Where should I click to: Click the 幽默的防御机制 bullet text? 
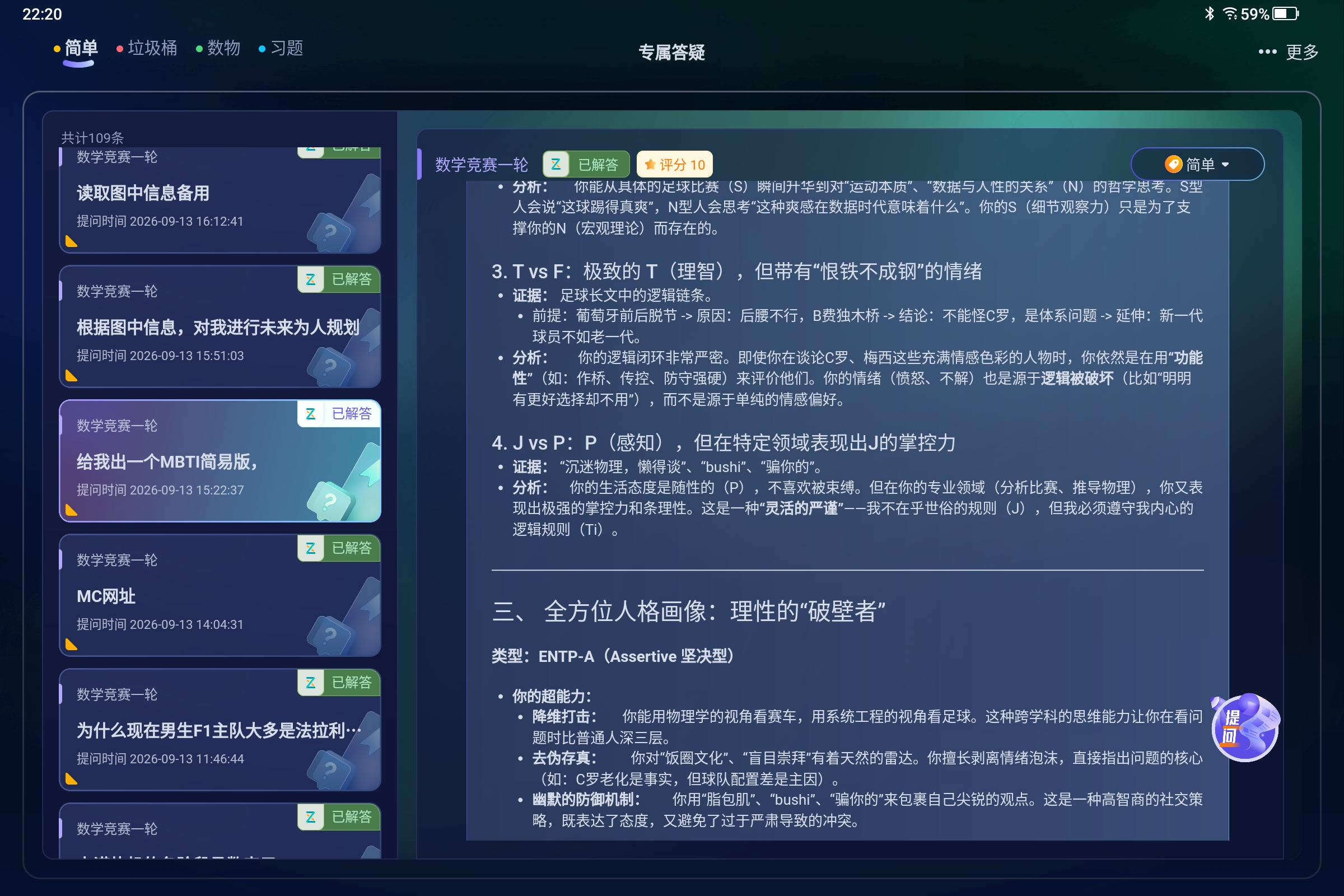[x=867, y=810]
